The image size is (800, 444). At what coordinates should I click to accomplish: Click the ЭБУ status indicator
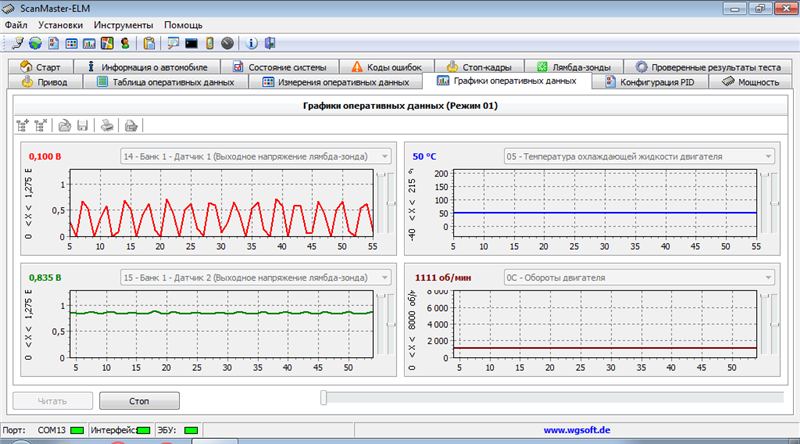191,430
